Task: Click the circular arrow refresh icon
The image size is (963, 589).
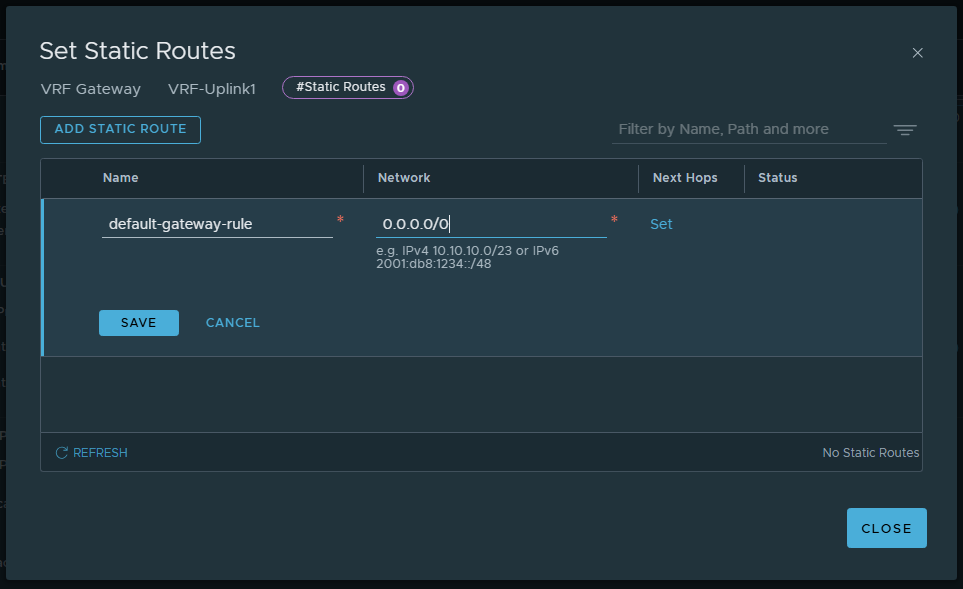Action: point(61,453)
